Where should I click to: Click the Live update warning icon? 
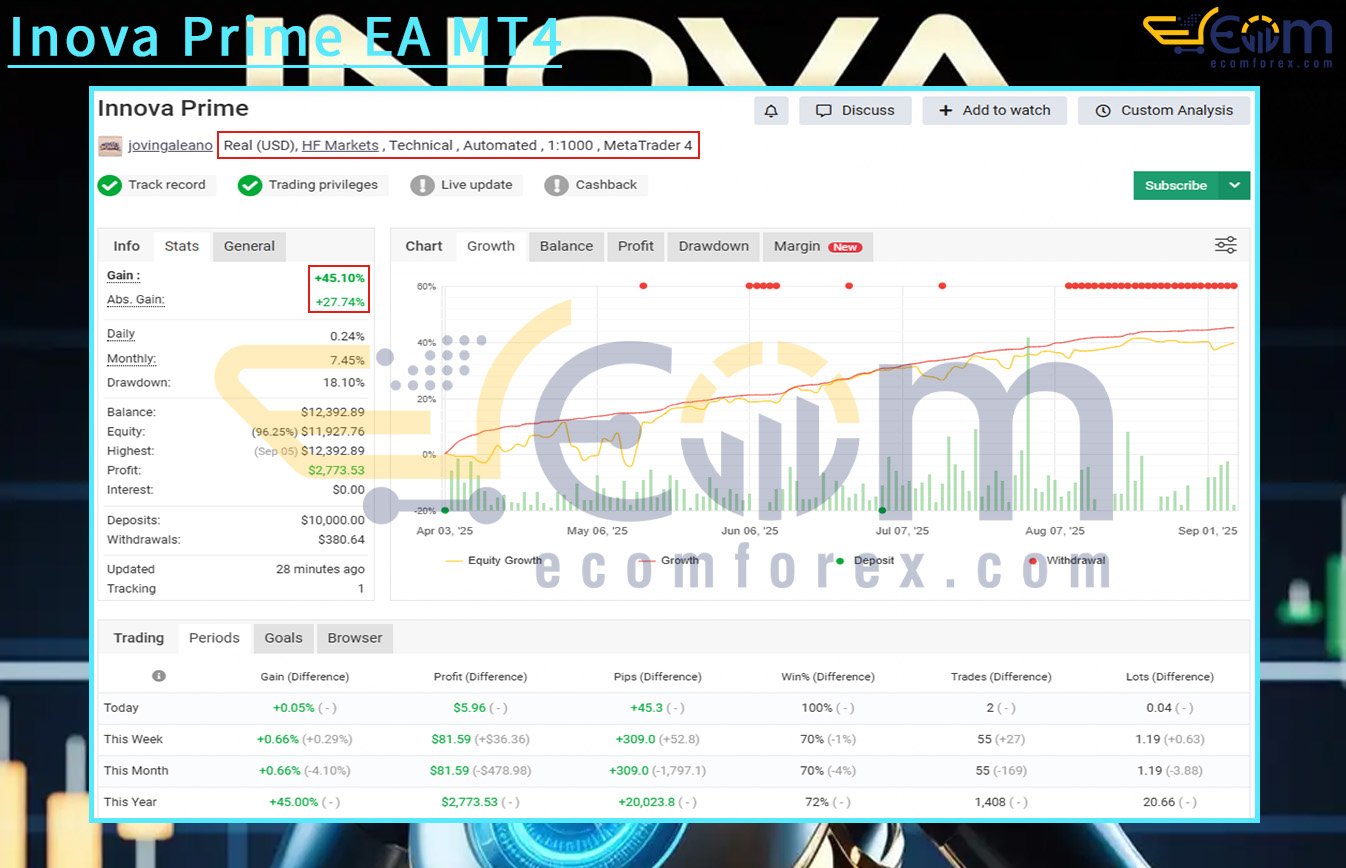(422, 185)
